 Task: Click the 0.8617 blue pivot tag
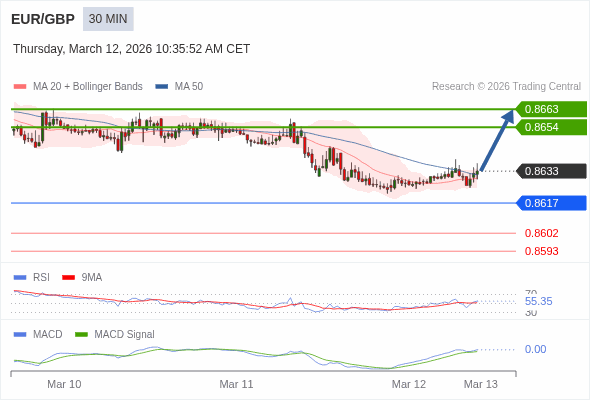pos(551,203)
